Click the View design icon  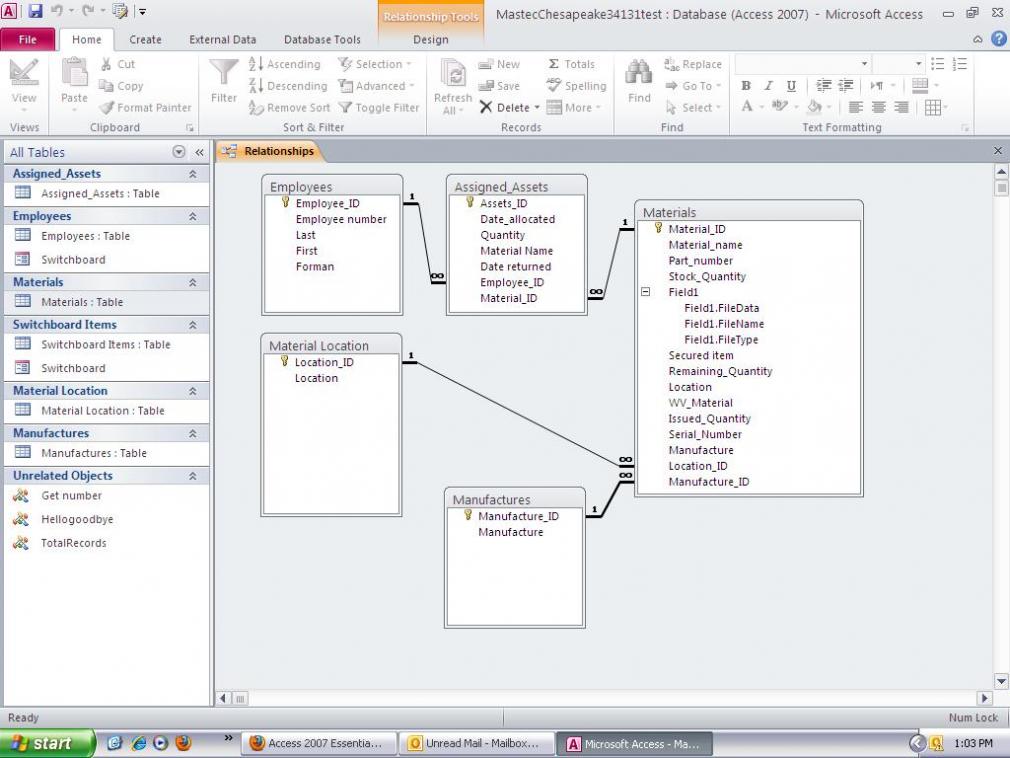click(24, 73)
